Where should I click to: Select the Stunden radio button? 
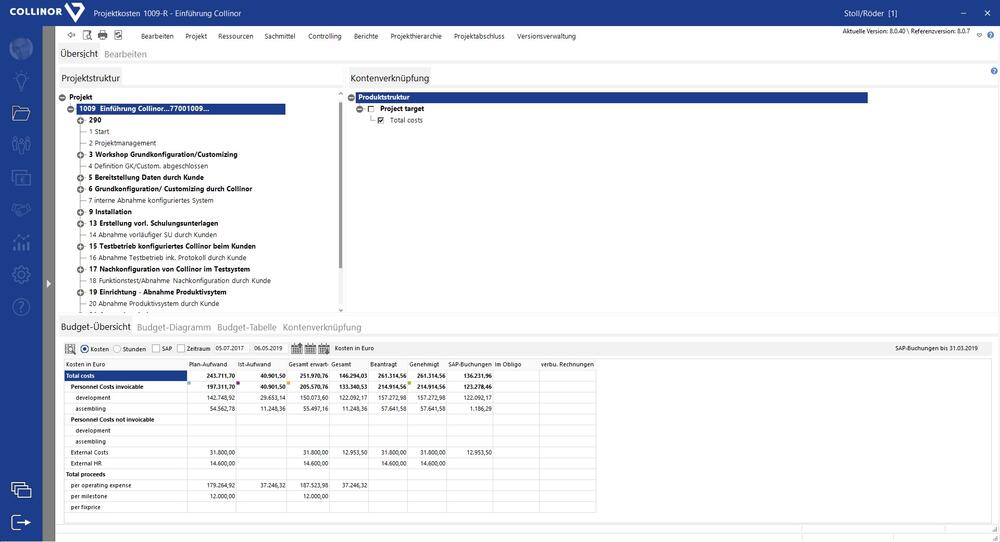pos(117,349)
